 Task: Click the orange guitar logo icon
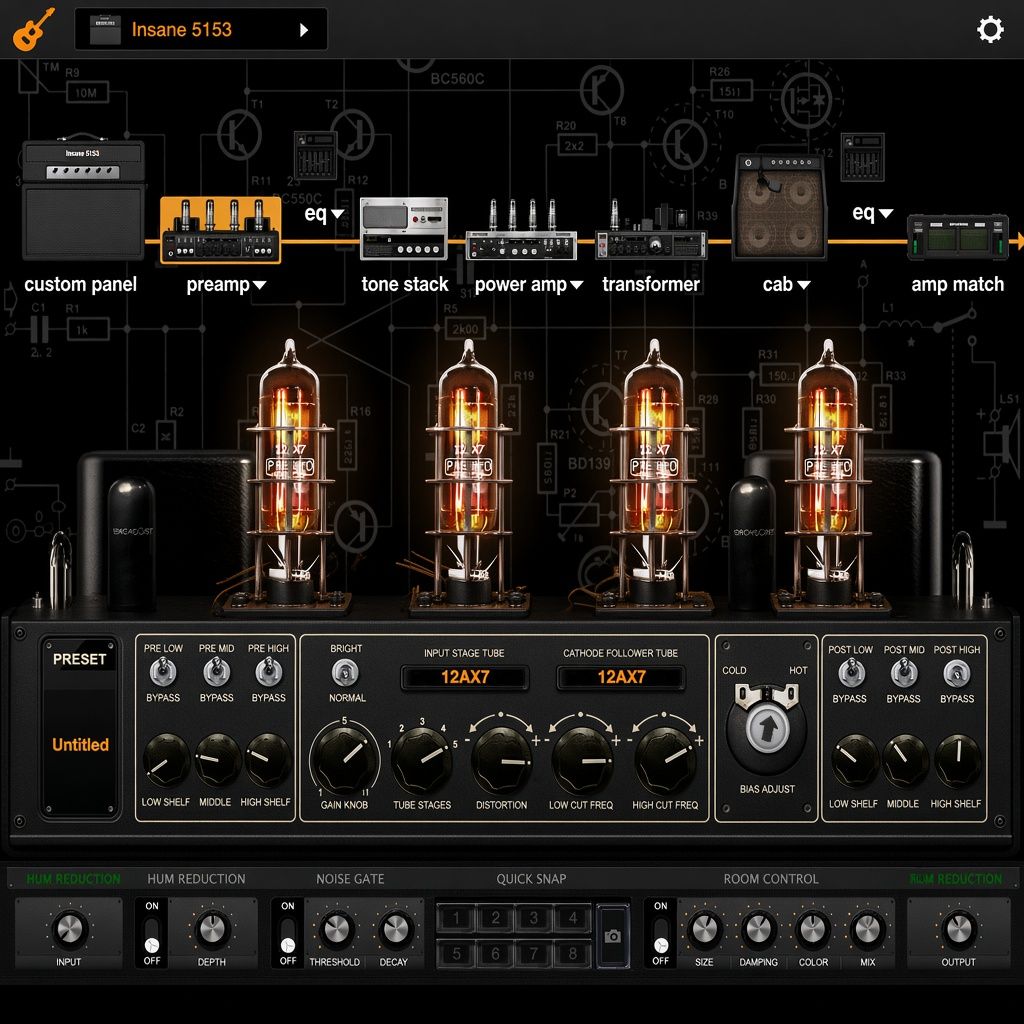(x=33, y=29)
